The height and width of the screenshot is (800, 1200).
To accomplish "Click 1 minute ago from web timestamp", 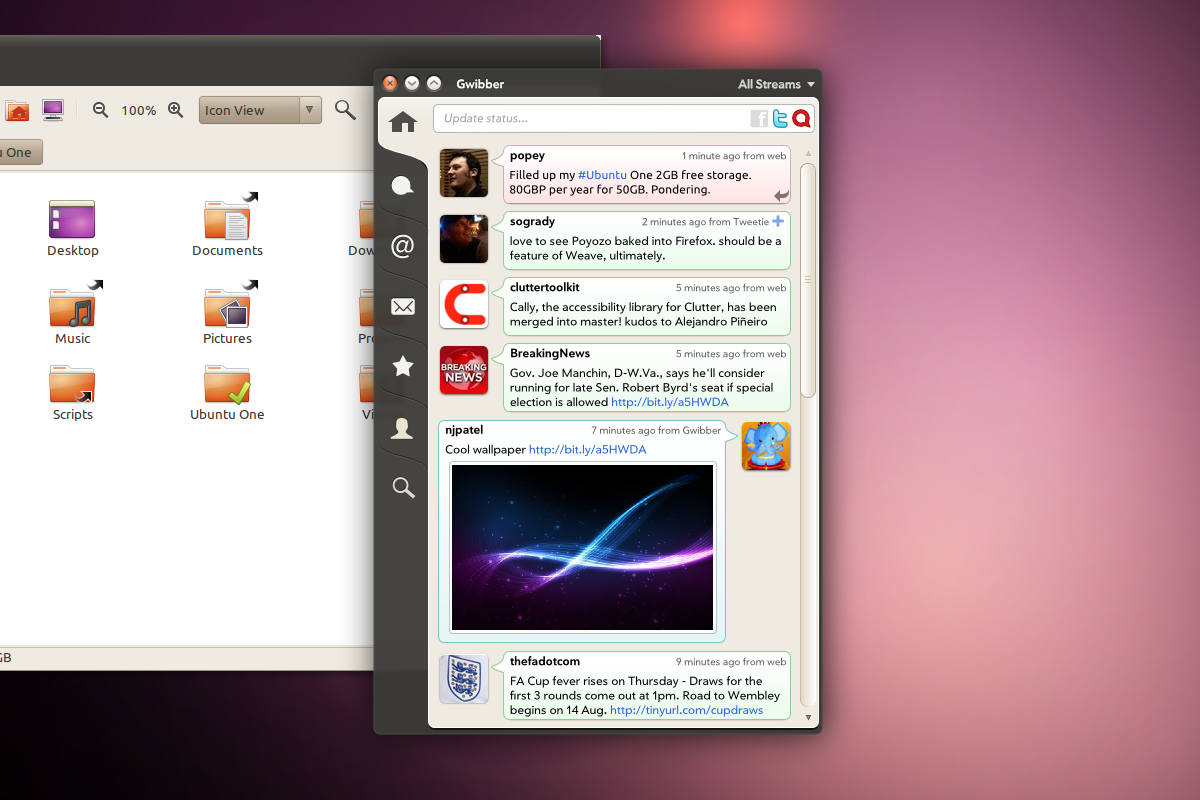I will [x=734, y=156].
